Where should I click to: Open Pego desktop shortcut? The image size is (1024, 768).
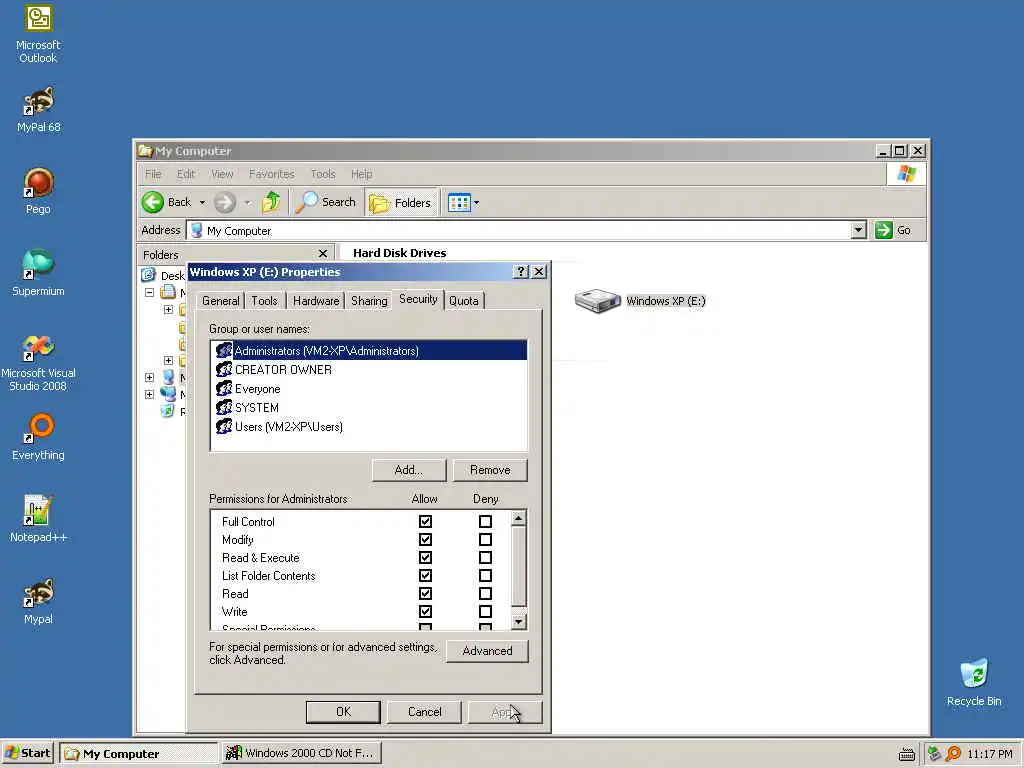pos(39,191)
